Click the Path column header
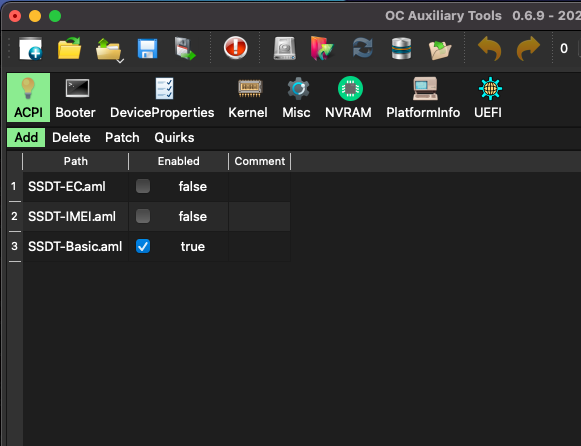 (x=76, y=161)
